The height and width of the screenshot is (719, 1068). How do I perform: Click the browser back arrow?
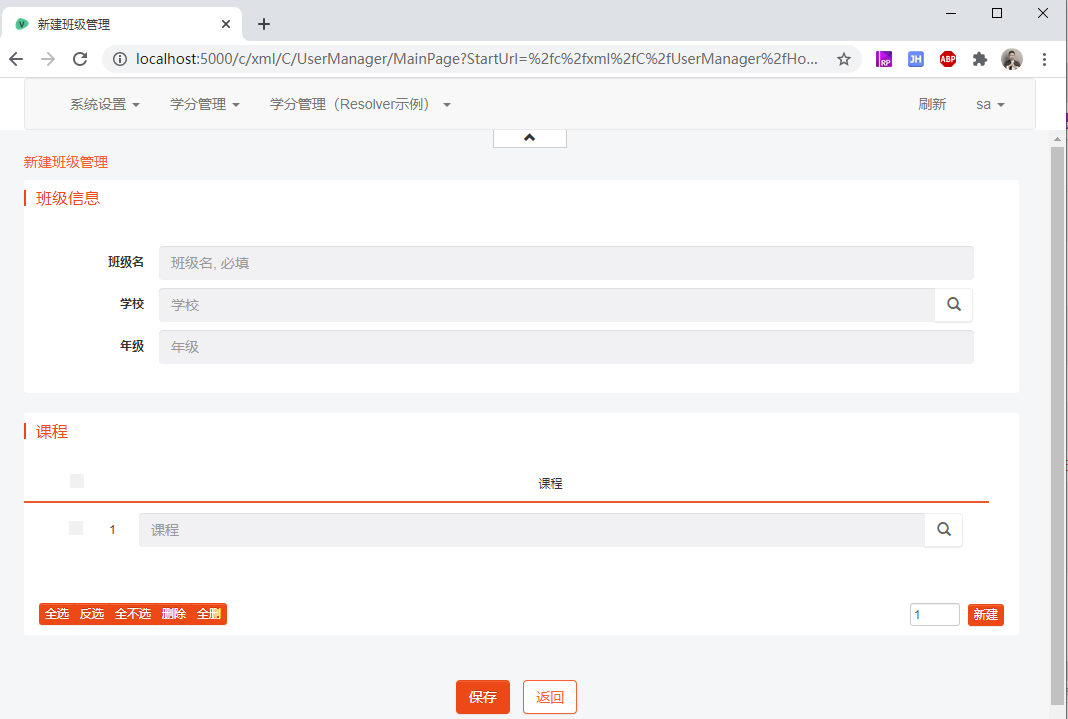click(x=16, y=59)
